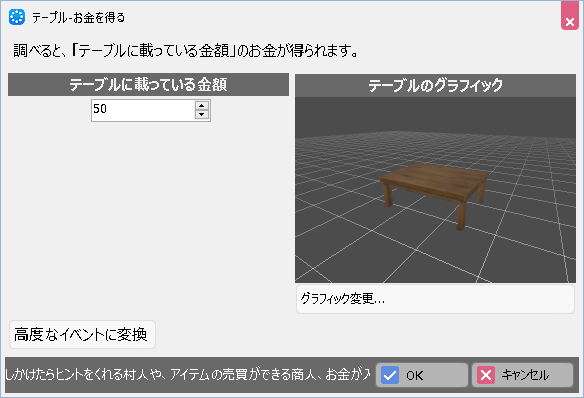Viewport: 584px width, 398px height.
Task: Decrease the amount with the down arrow
Action: pos(201,114)
